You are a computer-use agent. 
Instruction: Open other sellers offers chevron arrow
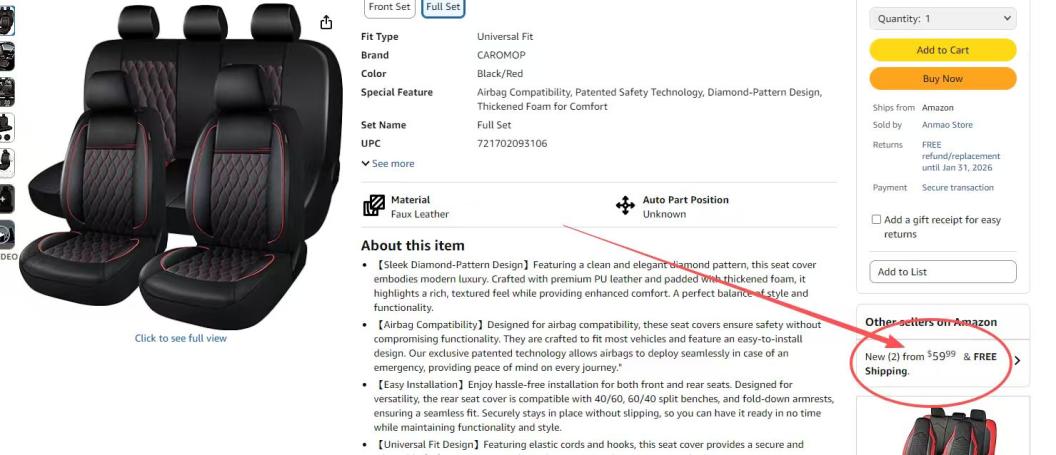click(1017, 361)
